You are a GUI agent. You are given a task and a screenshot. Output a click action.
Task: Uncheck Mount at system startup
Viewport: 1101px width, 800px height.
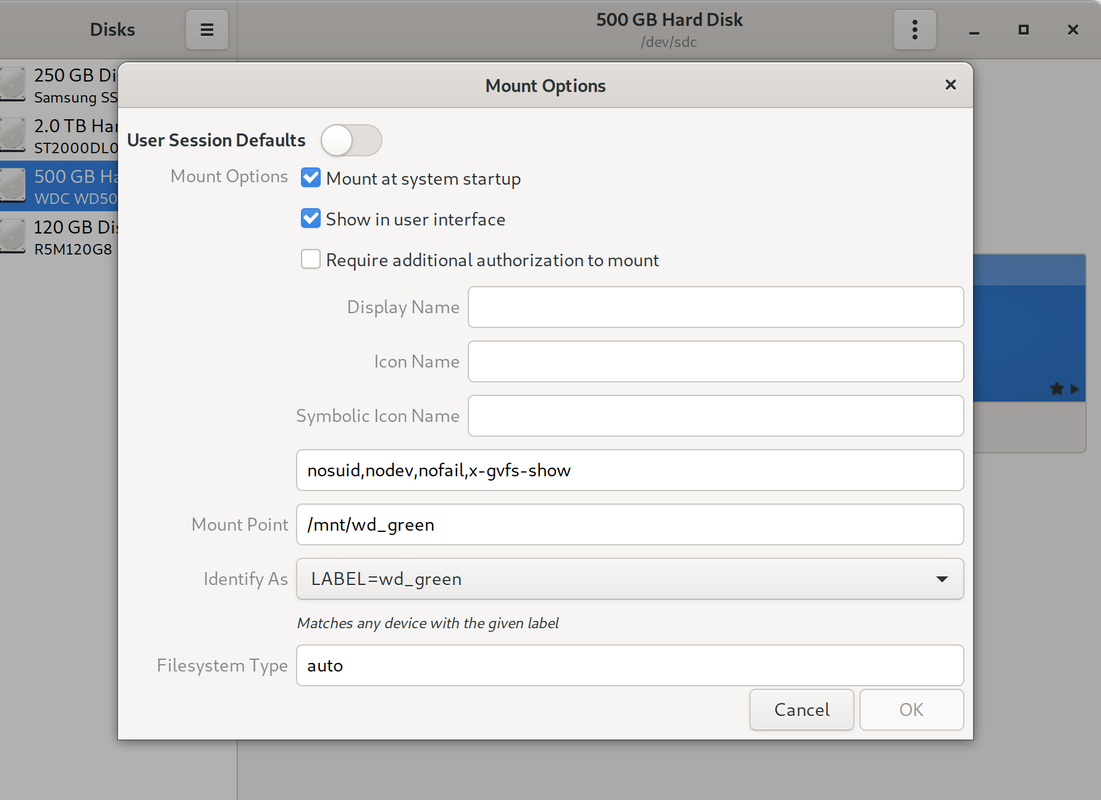coord(310,178)
